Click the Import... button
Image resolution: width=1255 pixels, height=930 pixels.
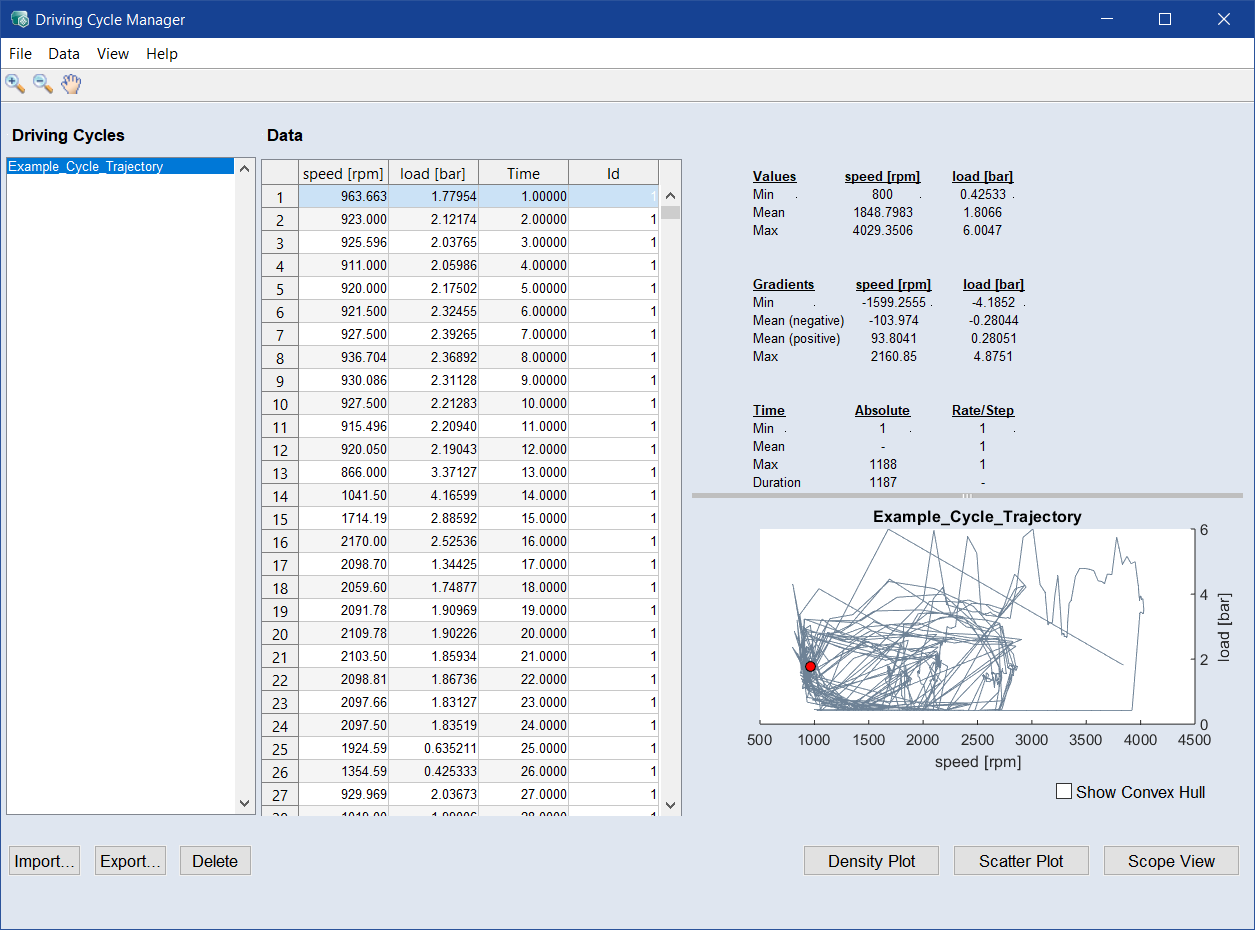[45, 861]
